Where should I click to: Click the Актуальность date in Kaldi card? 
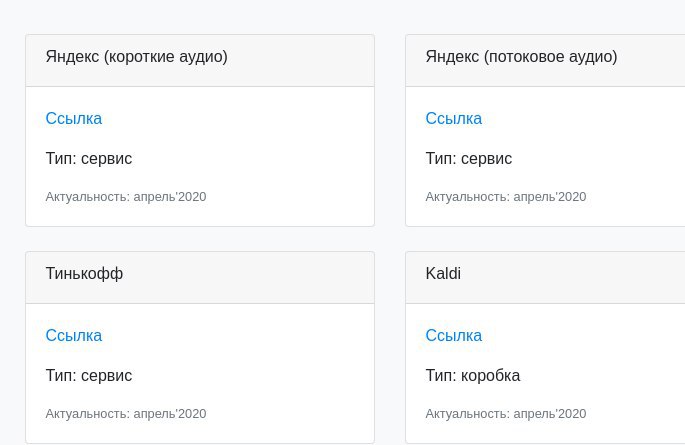click(506, 414)
